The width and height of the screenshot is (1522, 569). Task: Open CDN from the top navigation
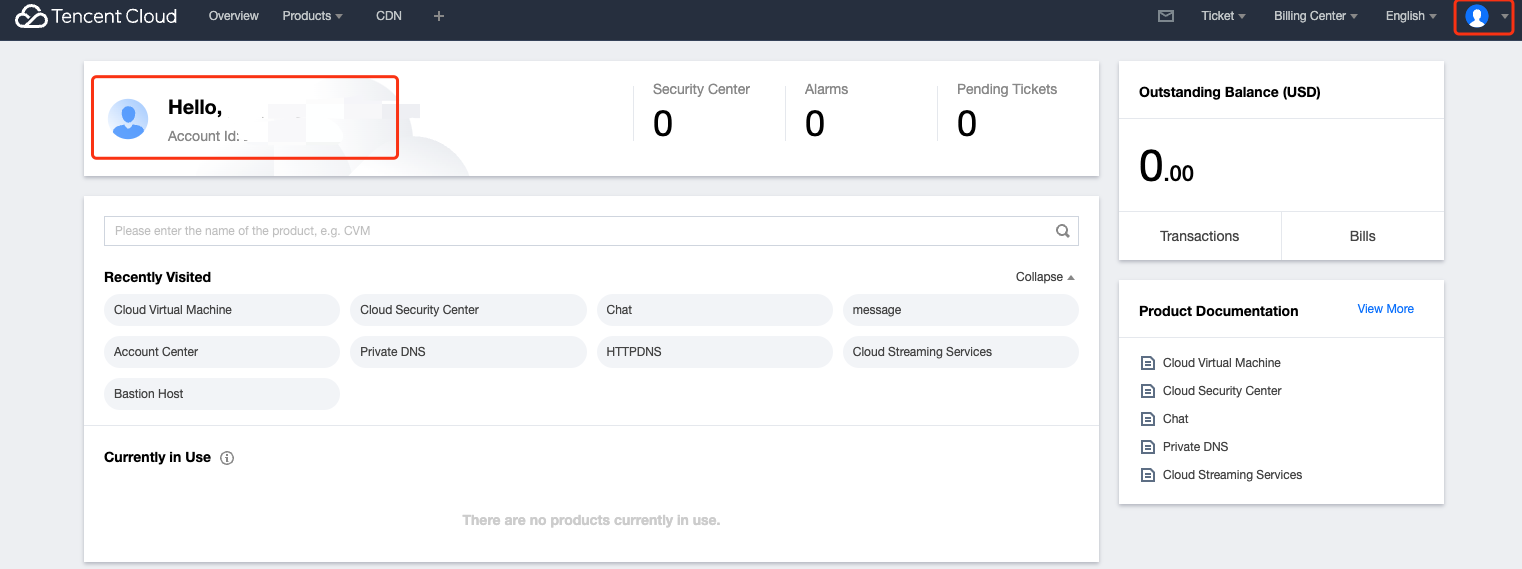pos(389,16)
